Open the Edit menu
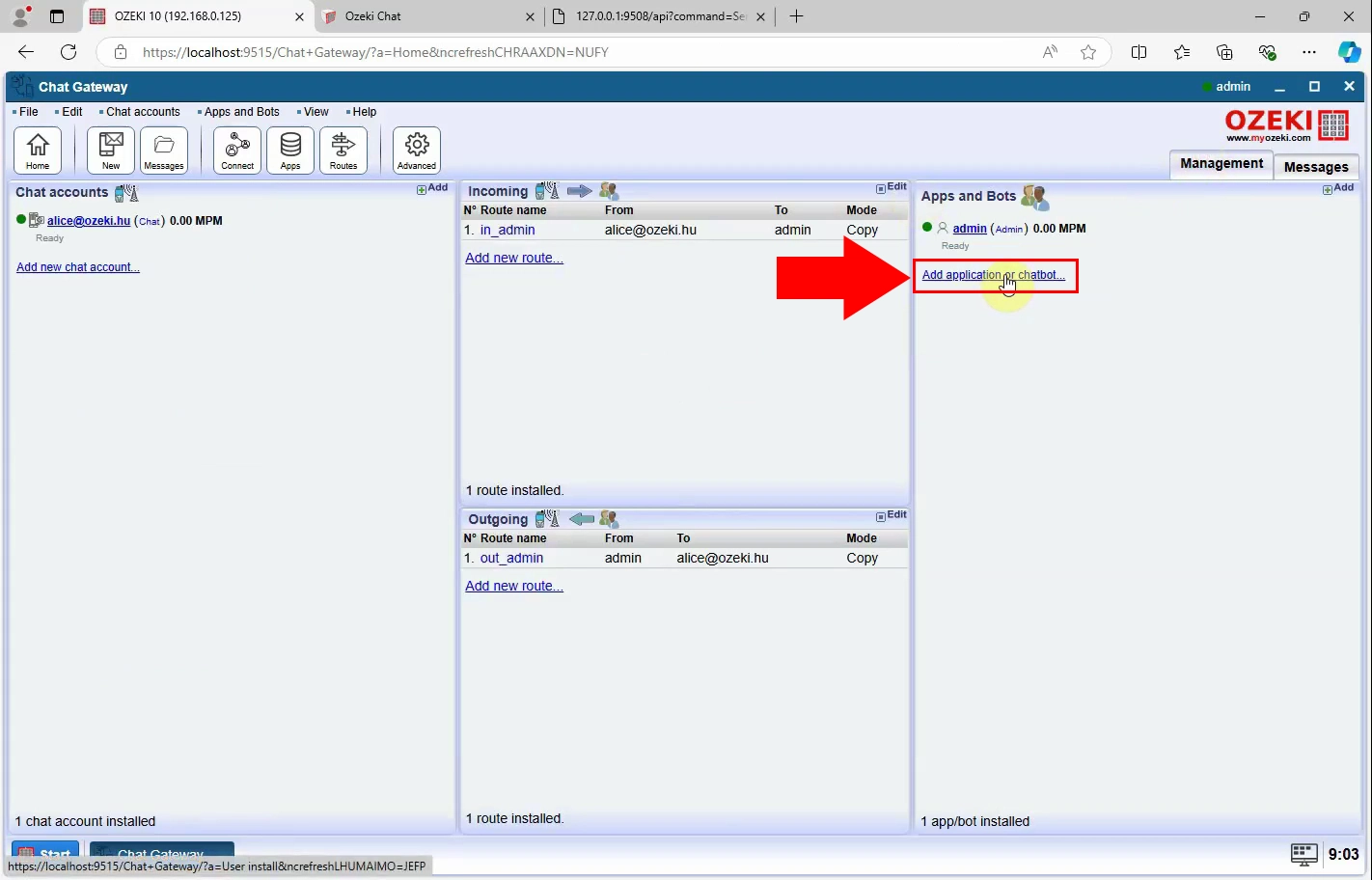1372x880 pixels. pos(72,112)
